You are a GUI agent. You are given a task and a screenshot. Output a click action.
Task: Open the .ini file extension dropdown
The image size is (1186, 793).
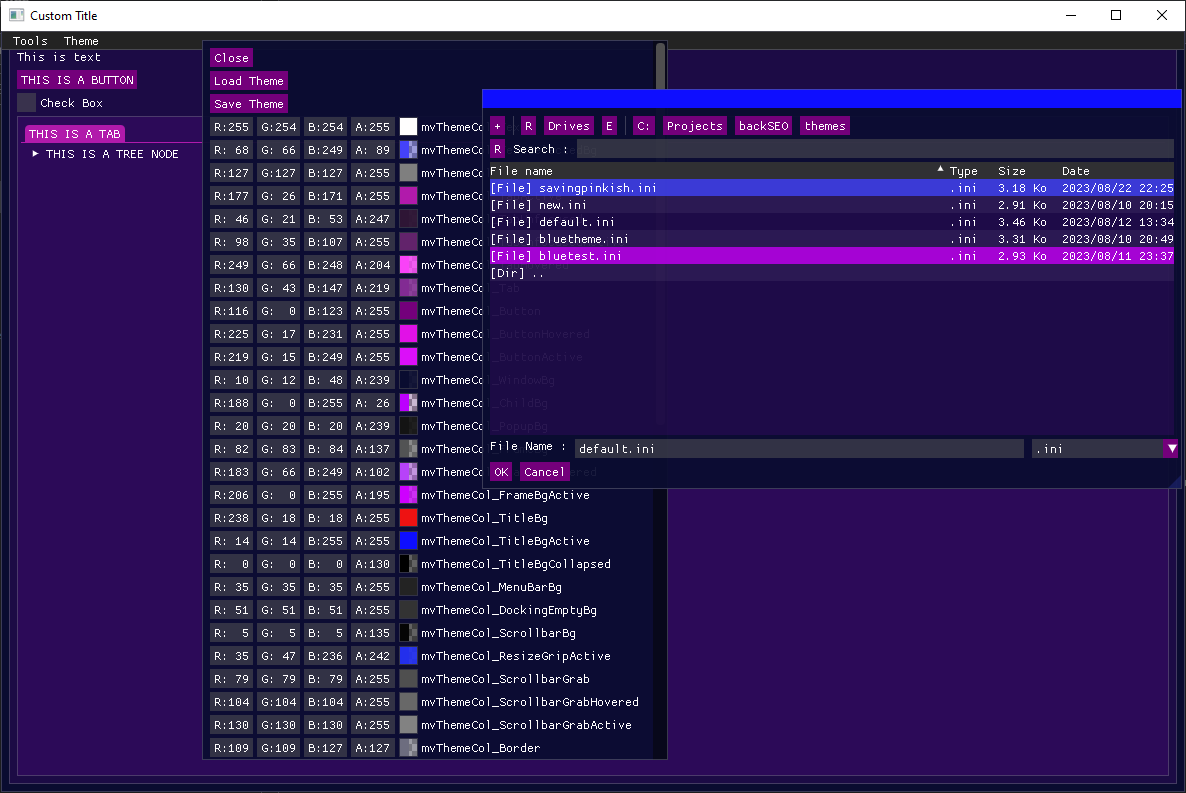coord(1171,448)
